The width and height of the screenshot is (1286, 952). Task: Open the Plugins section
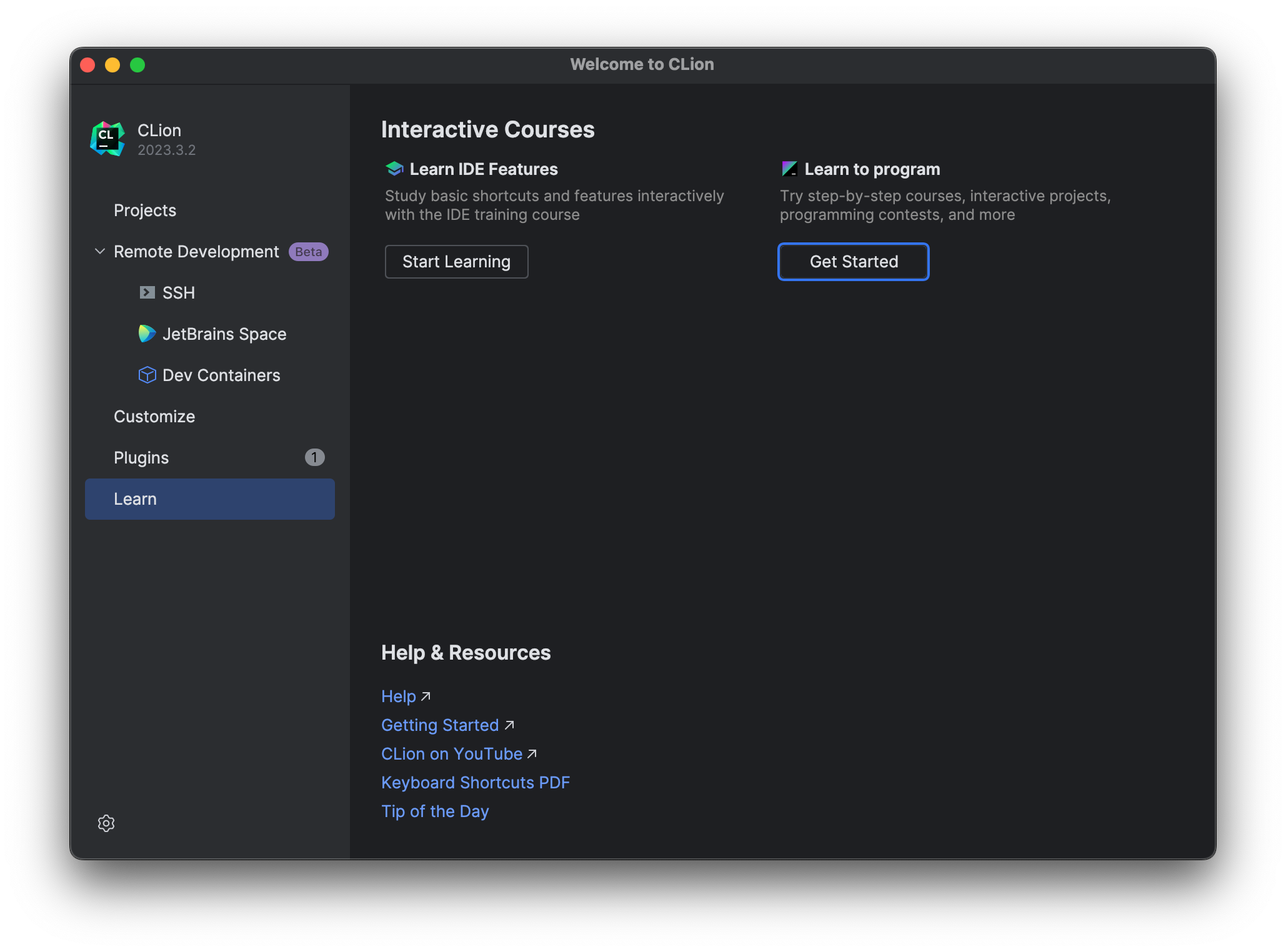(141, 458)
